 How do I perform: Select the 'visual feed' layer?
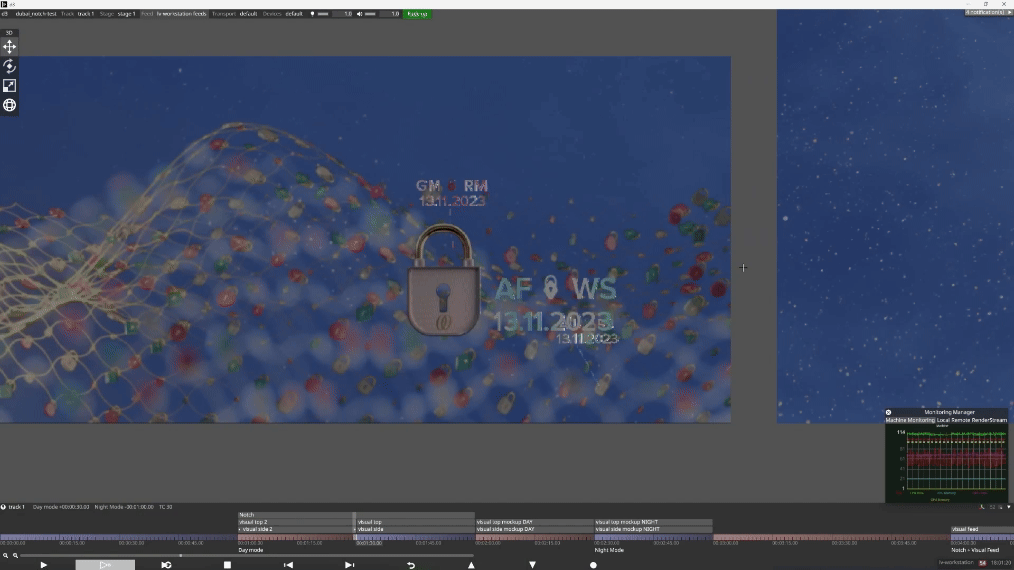(982, 529)
